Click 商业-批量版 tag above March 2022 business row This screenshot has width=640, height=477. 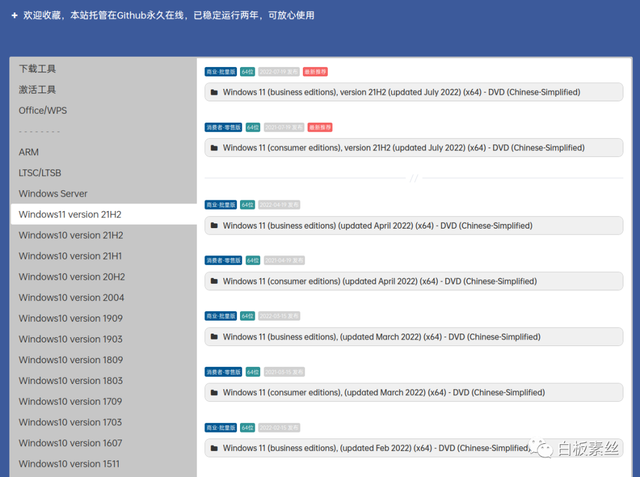tap(220, 316)
